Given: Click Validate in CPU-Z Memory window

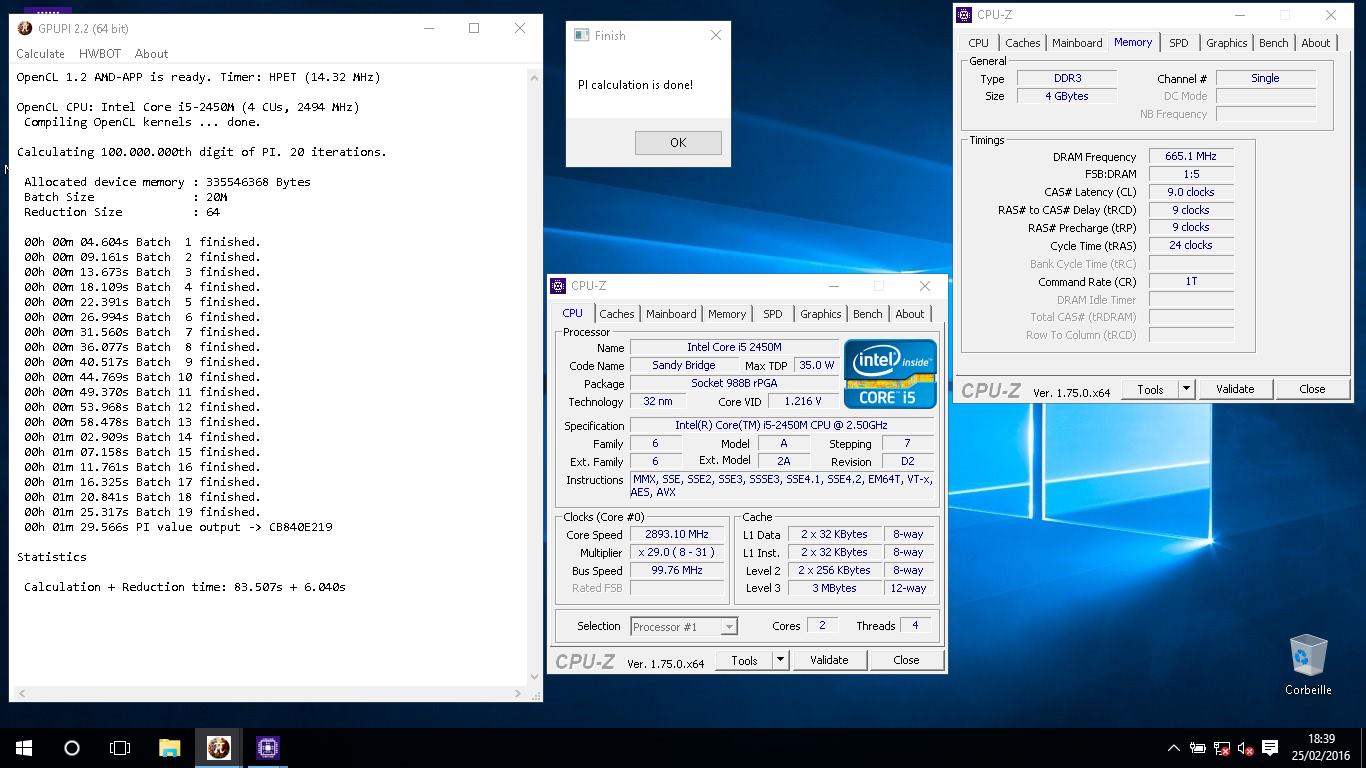Looking at the screenshot, I should coord(1235,389).
